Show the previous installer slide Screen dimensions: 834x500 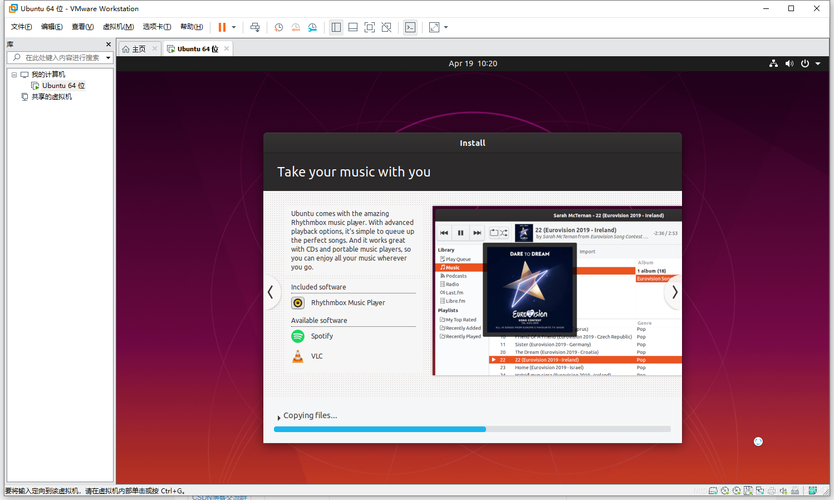point(271,292)
